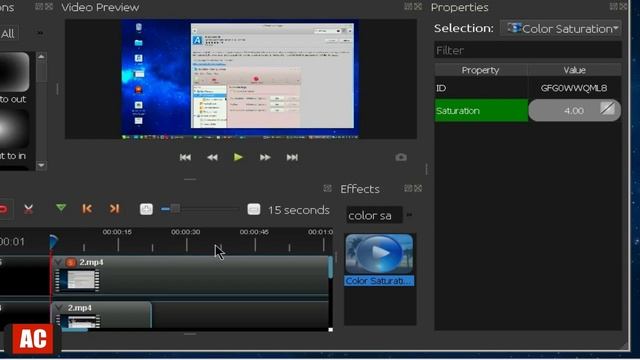This screenshot has height=360, width=640.
Task: Click the Video Preview title
Action: (100, 7)
